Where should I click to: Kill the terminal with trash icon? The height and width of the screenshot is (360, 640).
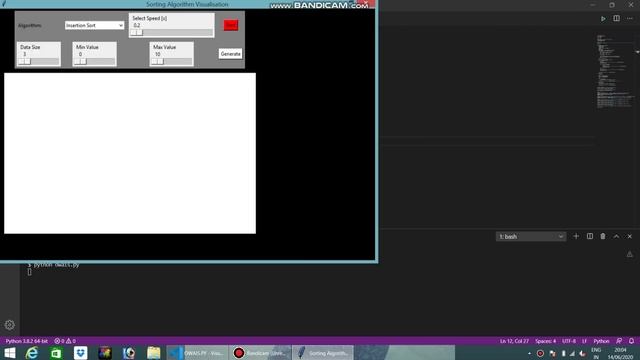pyautogui.click(x=603, y=236)
